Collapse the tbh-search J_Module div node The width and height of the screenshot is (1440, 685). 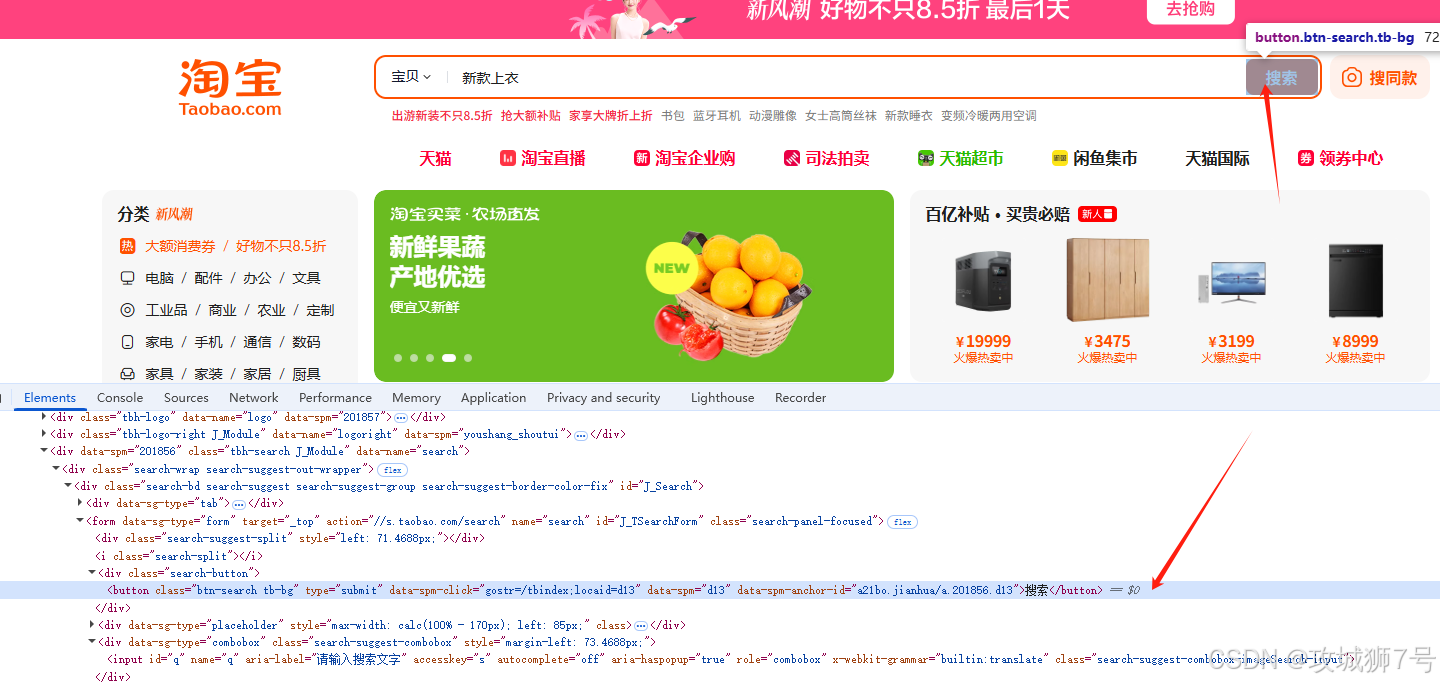pyautogui.click(x=44, y=451)
